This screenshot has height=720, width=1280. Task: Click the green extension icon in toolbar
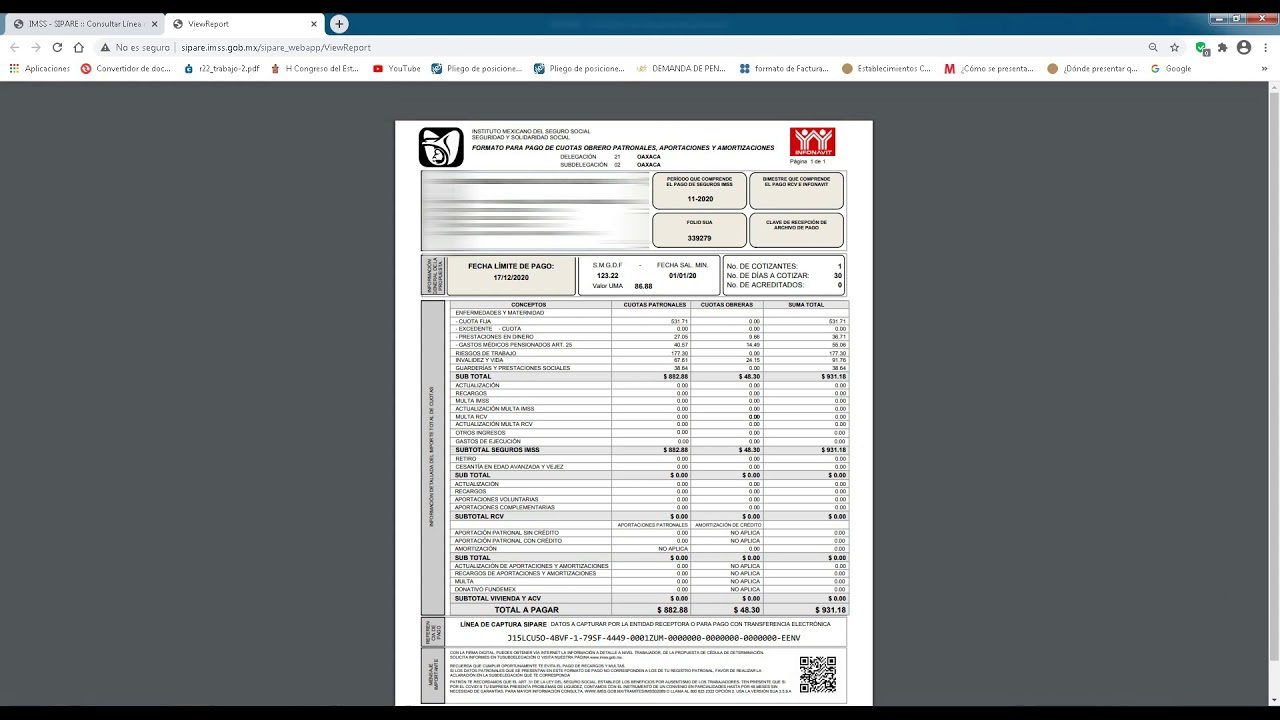point(1201,47)
